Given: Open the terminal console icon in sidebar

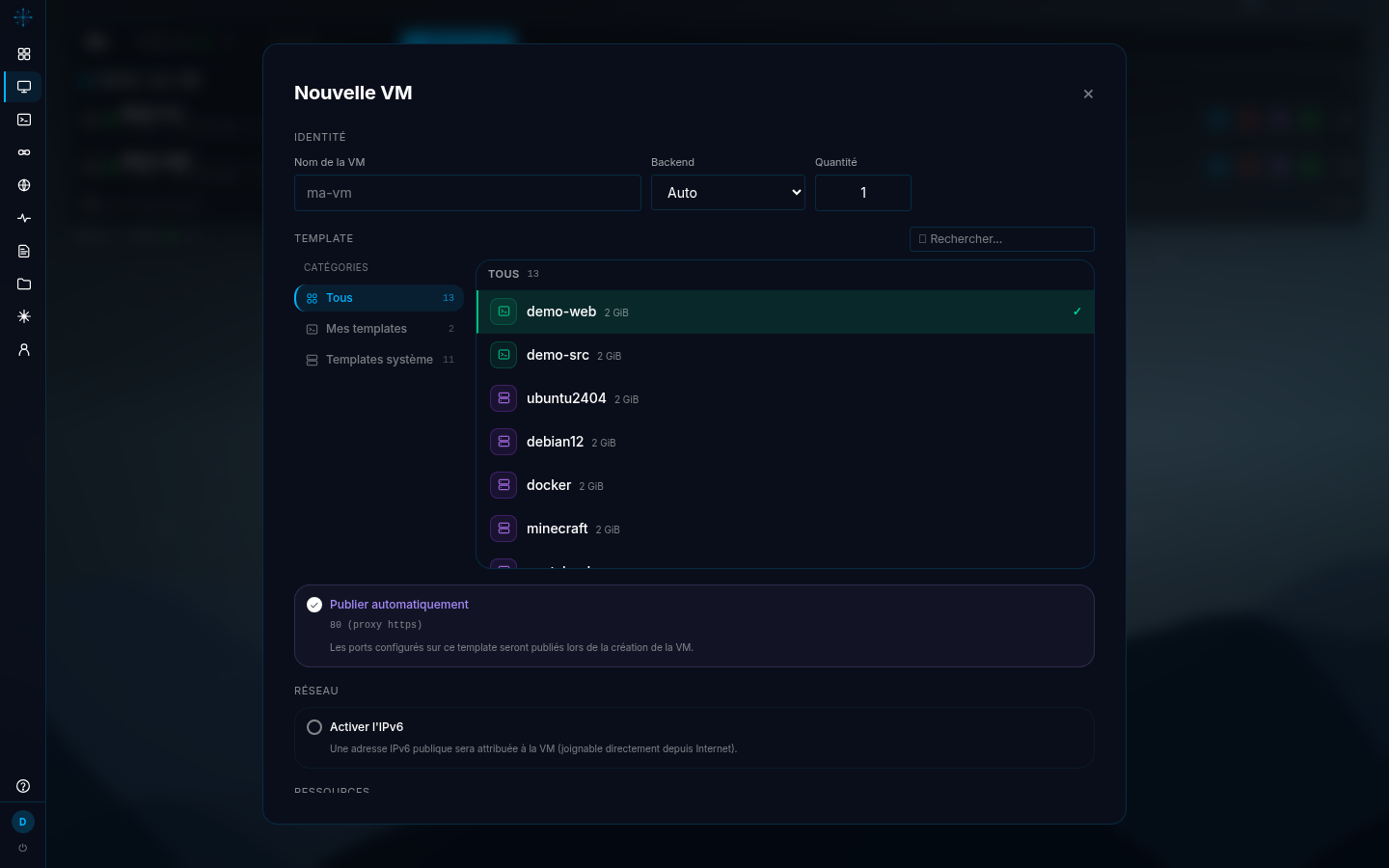Looking at the screenshot, I should tap(24, 120).
